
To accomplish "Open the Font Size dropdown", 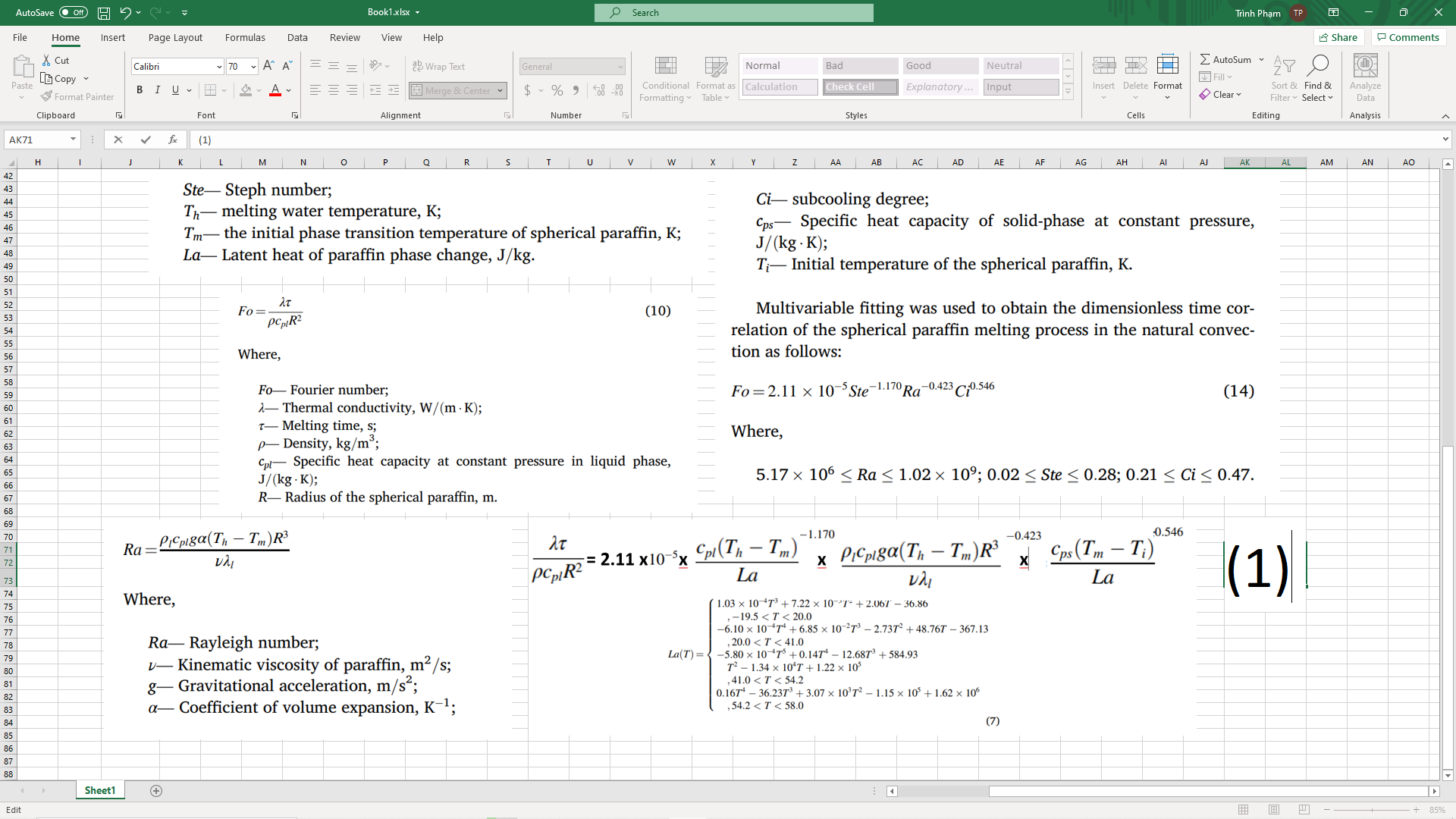I will (254, 66).
